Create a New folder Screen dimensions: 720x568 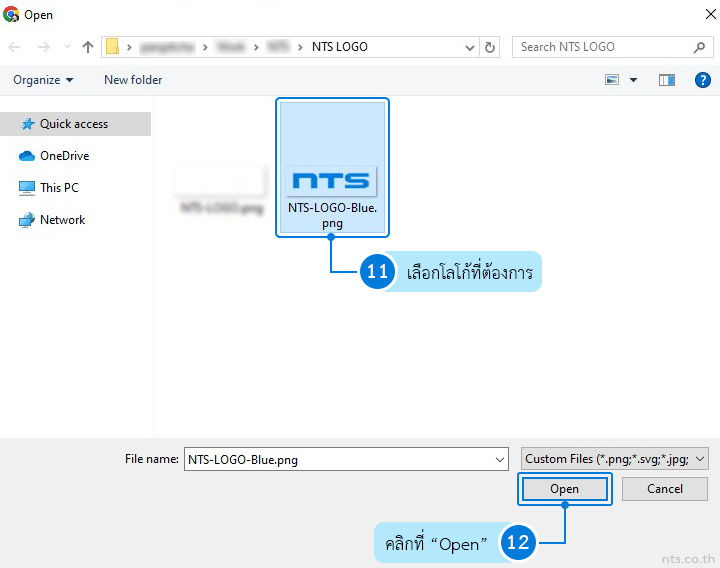(x=133, y=80)
